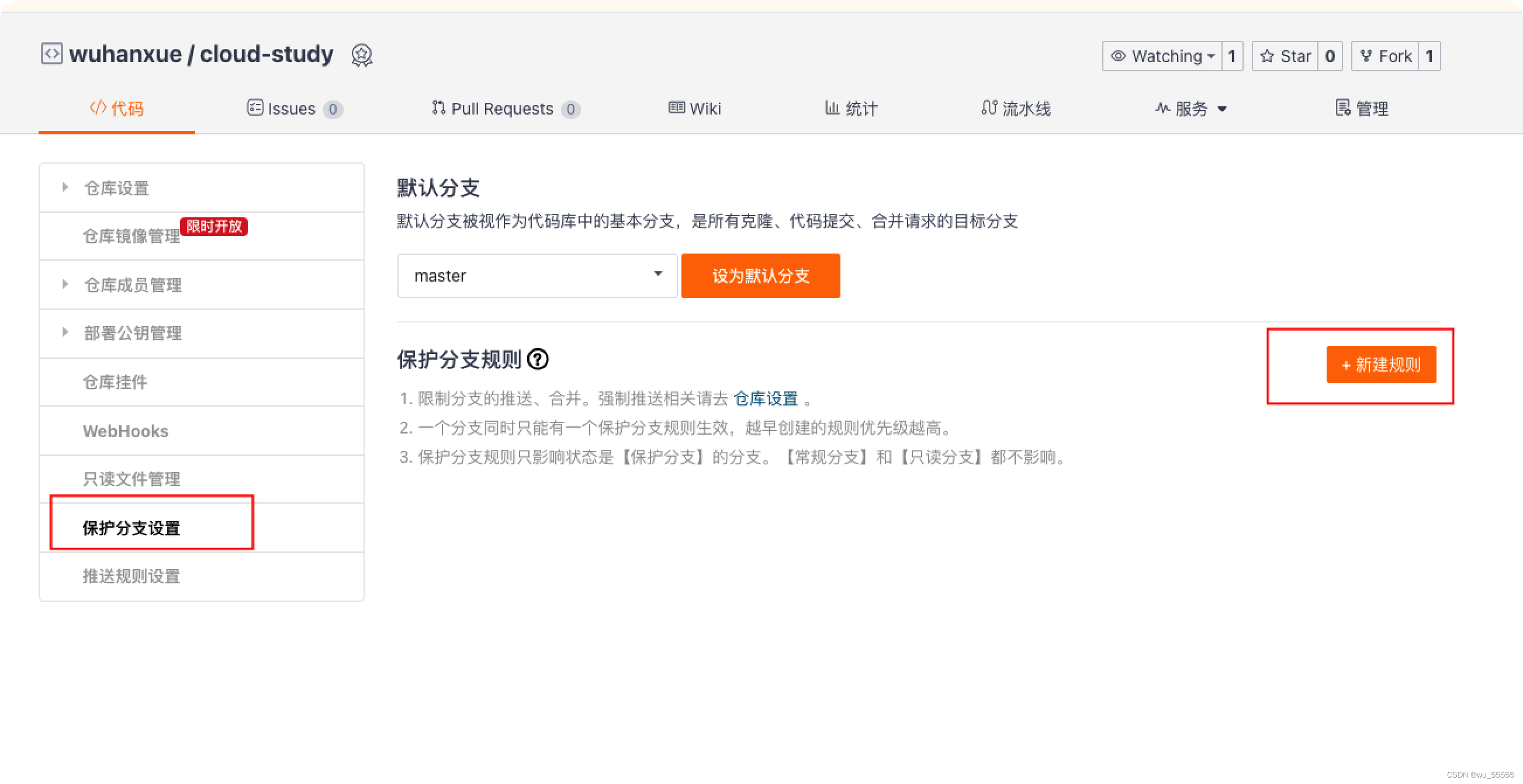Switch to the 代码 tab

click(x=116, y=108)
